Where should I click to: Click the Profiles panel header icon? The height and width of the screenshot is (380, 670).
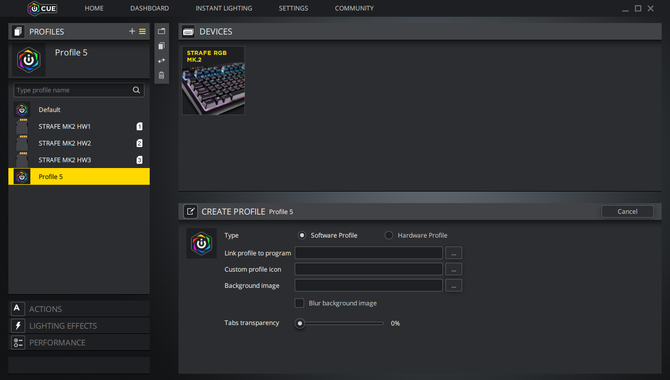coord(18,32)
